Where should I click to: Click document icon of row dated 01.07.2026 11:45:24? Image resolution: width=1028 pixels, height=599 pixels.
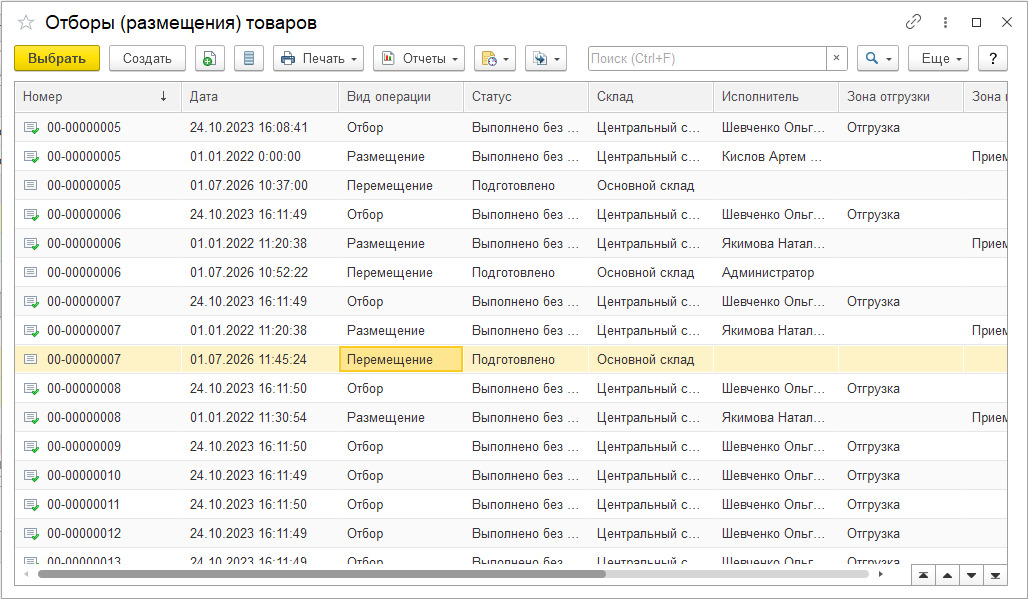click(x=30, y=359)
